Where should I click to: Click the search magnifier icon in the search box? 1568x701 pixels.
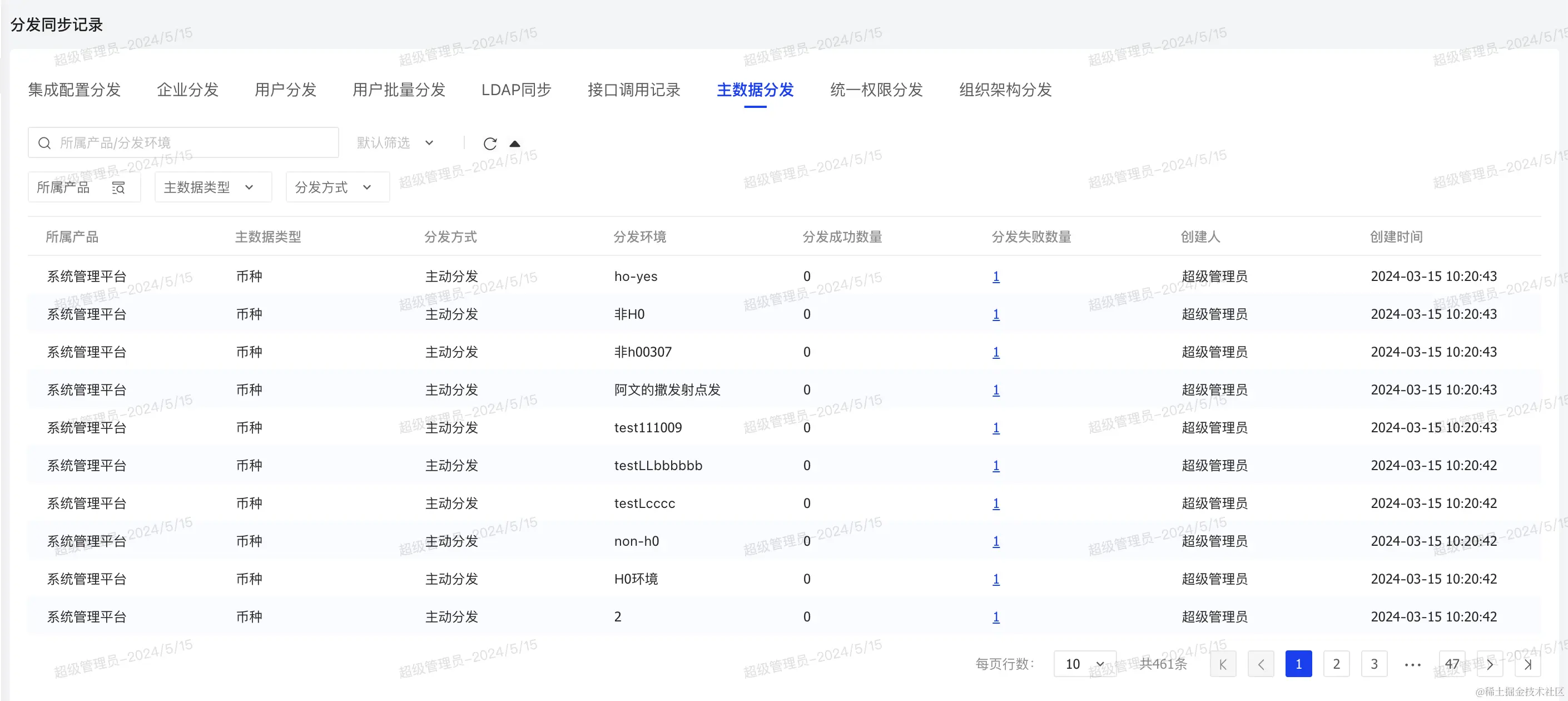(44, 143)
